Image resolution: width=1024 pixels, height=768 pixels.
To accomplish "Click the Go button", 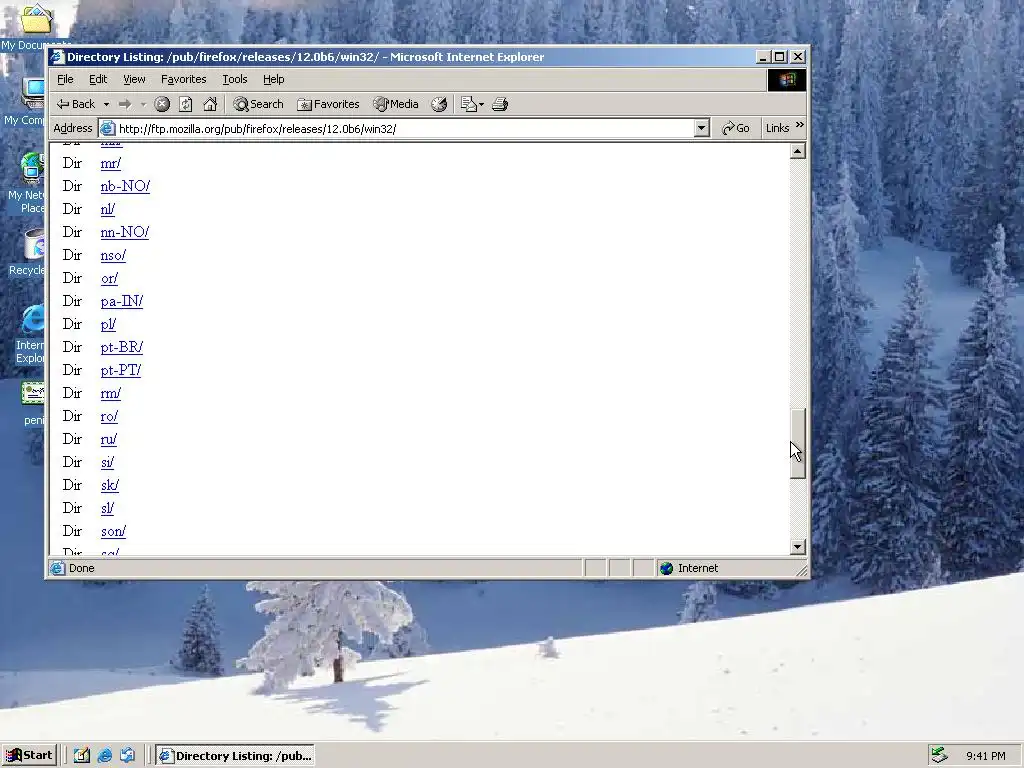I will point(735,128).
